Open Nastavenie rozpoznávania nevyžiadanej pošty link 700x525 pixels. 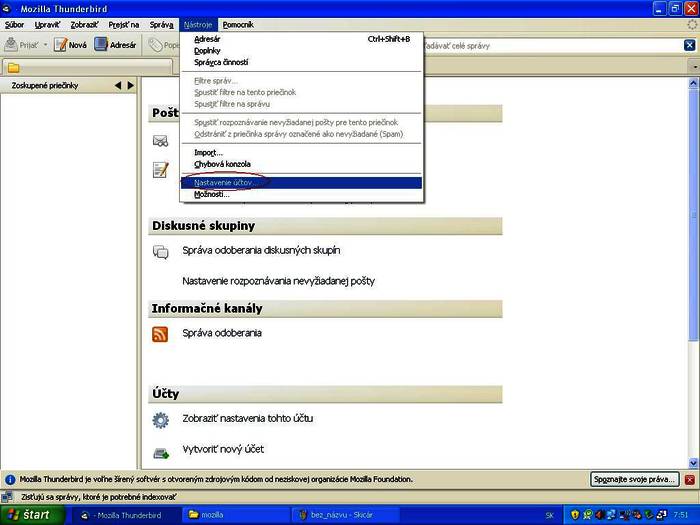(x=278, y=281)
